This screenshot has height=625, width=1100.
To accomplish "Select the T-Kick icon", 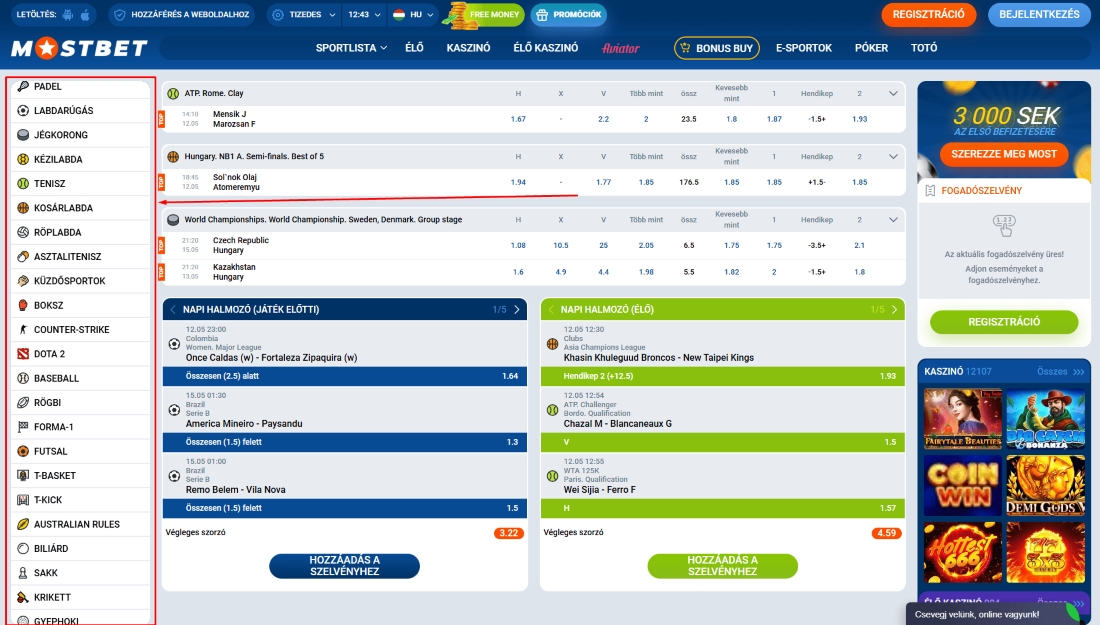I will pos(23,499).
